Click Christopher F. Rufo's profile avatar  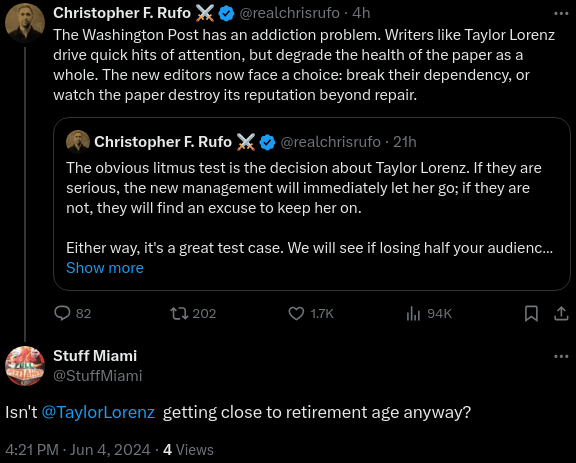point(25,23)
